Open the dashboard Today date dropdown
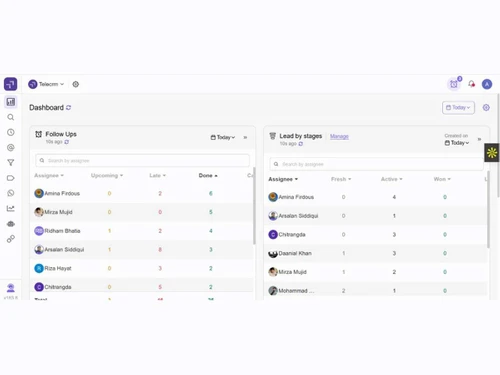The height and width of the screenshot is (375, 500). [458, 108]
